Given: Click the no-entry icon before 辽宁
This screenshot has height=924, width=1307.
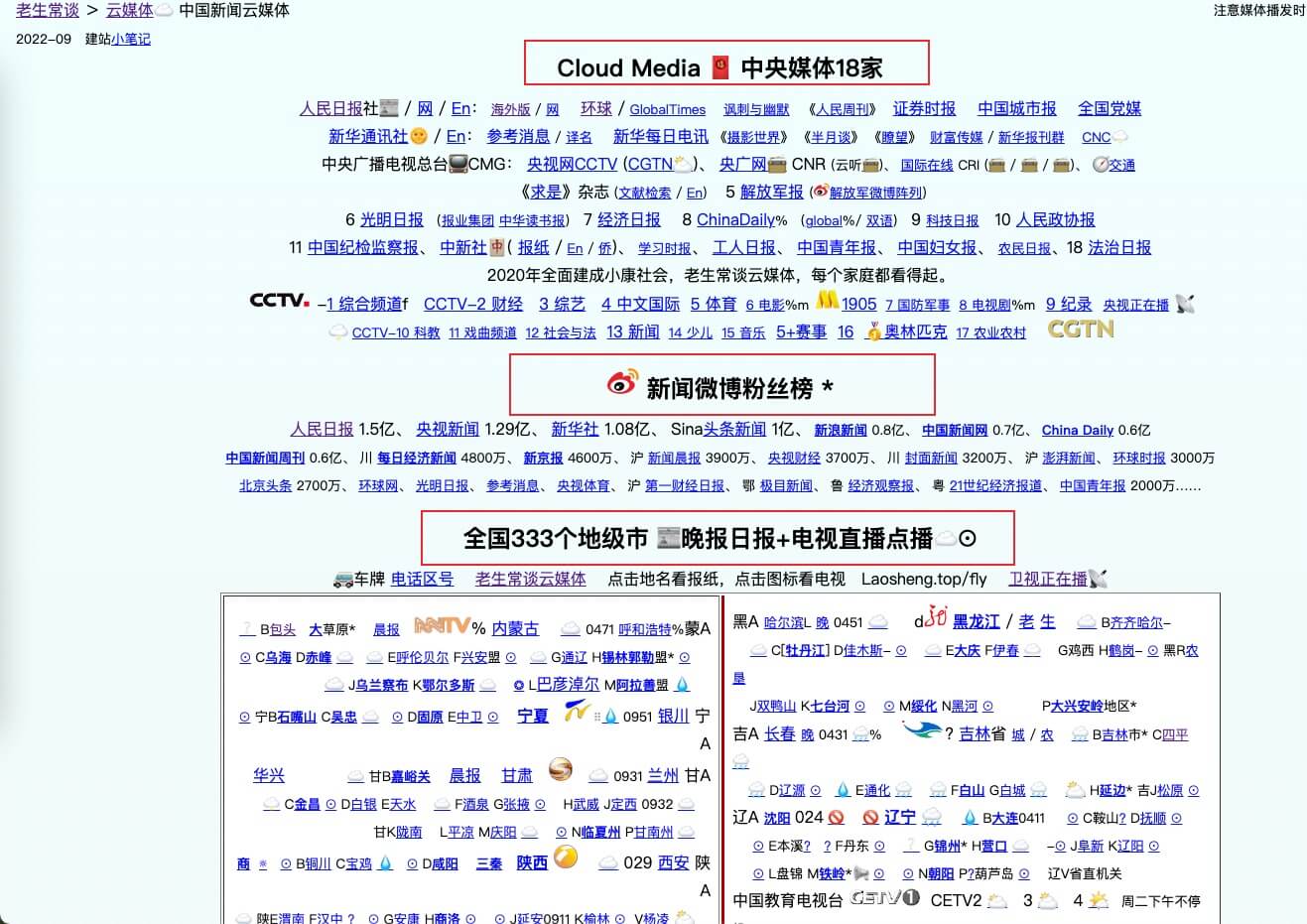Looking at the screenshot, I should (870, 818).
